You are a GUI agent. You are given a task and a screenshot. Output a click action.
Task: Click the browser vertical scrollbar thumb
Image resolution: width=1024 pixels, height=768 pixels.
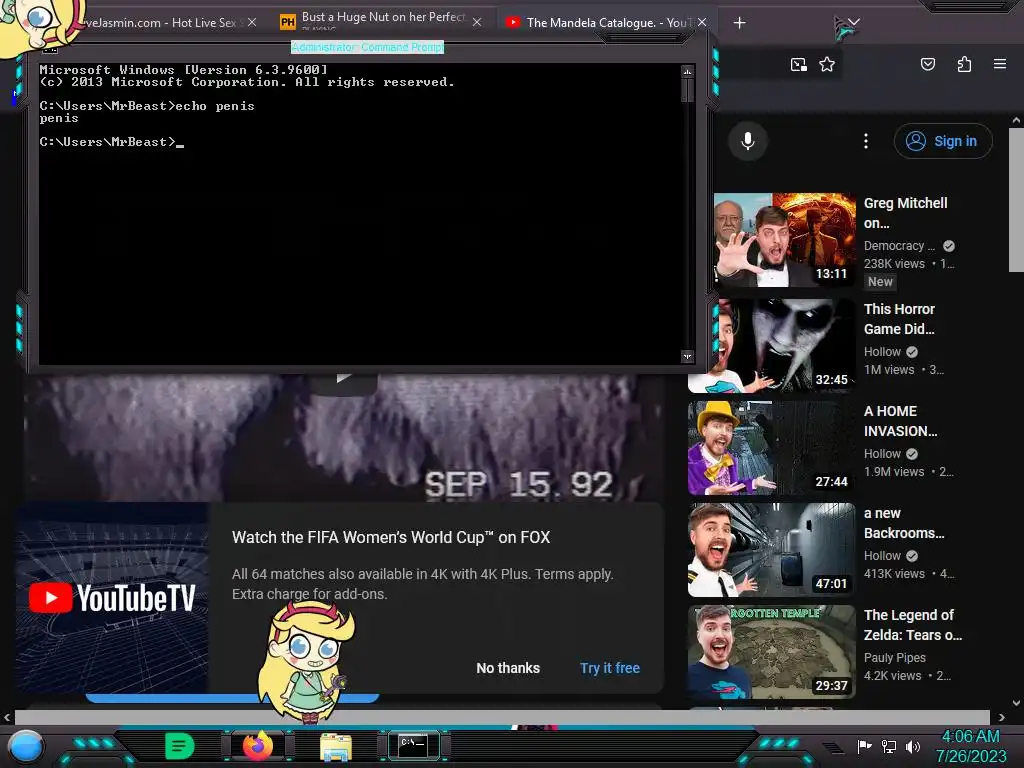click(x=1016, y=200)
